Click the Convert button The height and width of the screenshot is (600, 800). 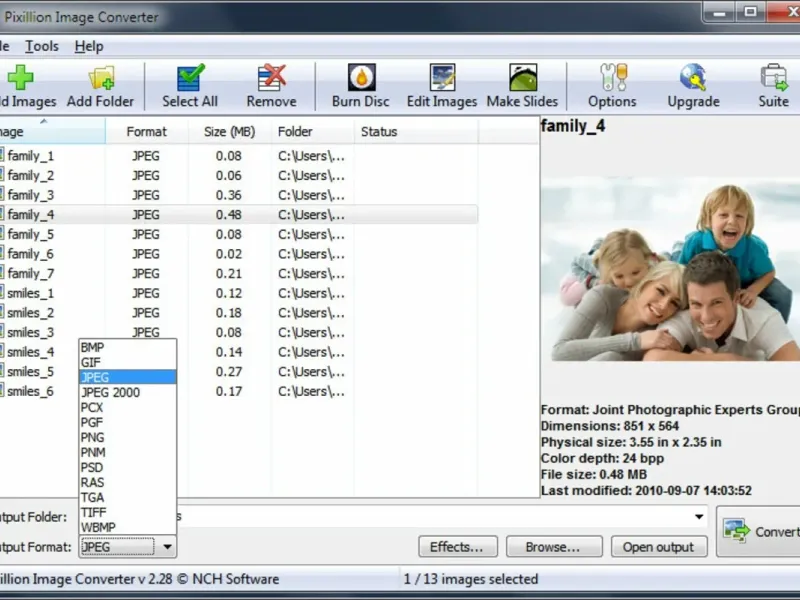758,532
